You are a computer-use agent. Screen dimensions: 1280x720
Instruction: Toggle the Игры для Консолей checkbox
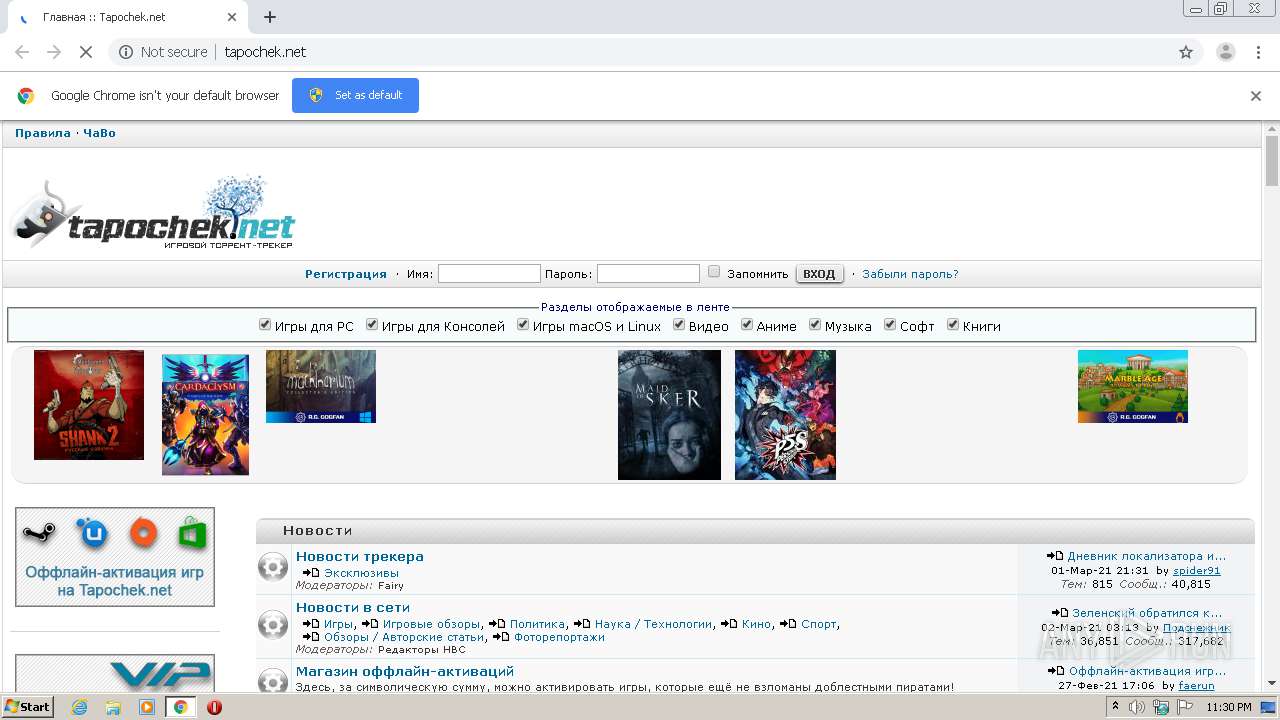point(372,325)
